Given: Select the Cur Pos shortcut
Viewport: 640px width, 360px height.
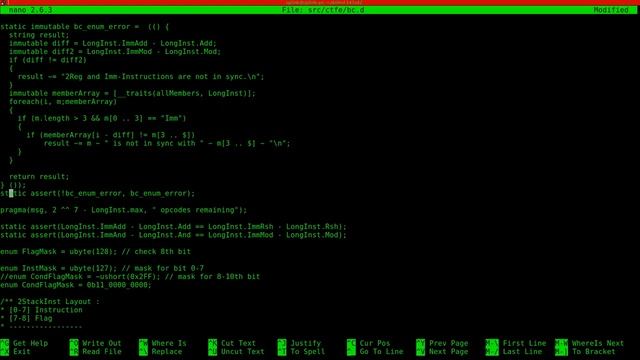Looking at the screenshot, I should [375, 343].
